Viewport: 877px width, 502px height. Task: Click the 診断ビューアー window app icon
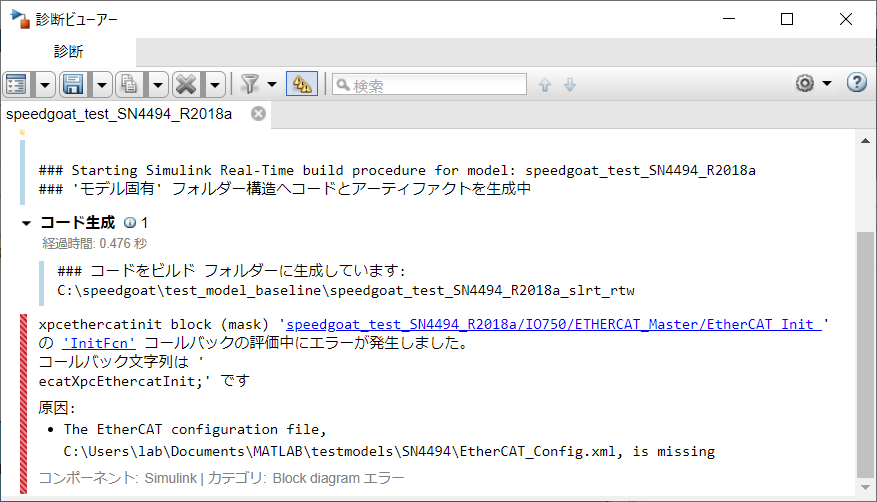[x=20, y=19]
